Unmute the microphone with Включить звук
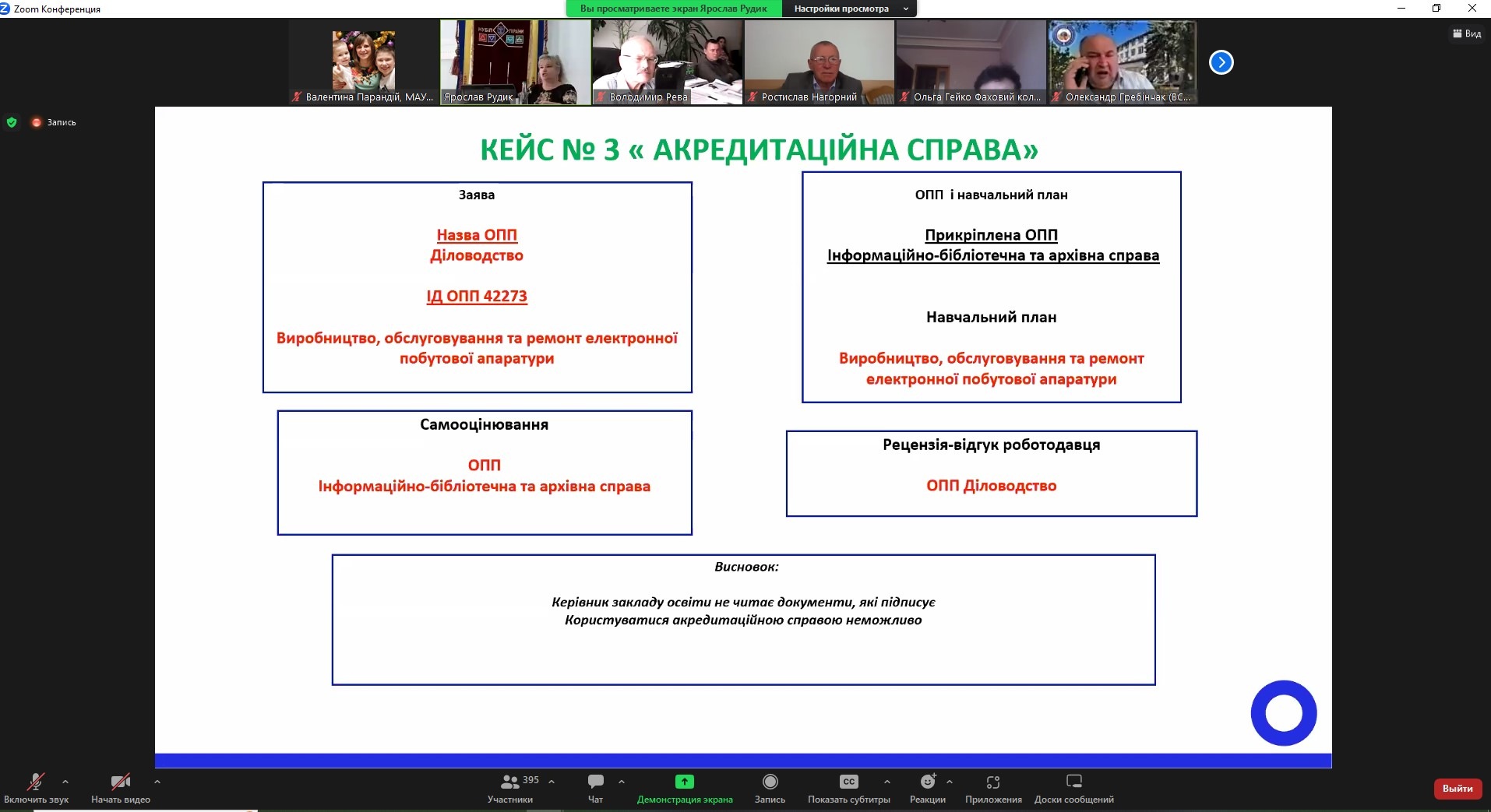 pyautogui.click(x=36, y=788)
